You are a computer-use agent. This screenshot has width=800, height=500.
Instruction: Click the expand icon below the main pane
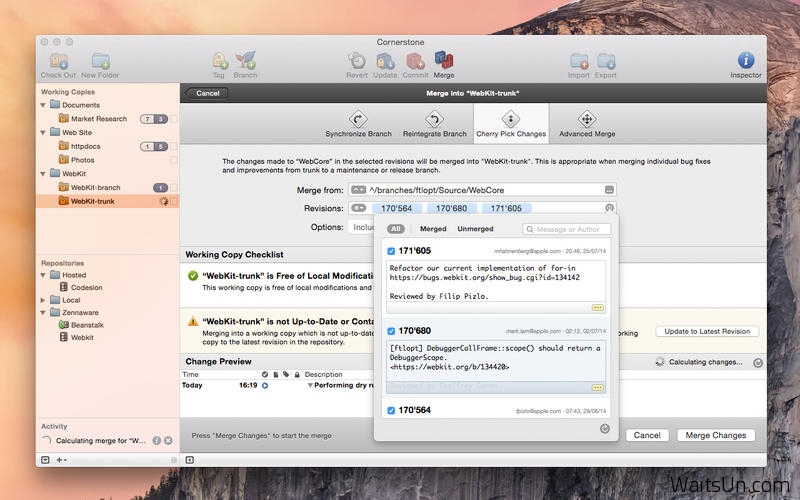(x=190, y=460)
